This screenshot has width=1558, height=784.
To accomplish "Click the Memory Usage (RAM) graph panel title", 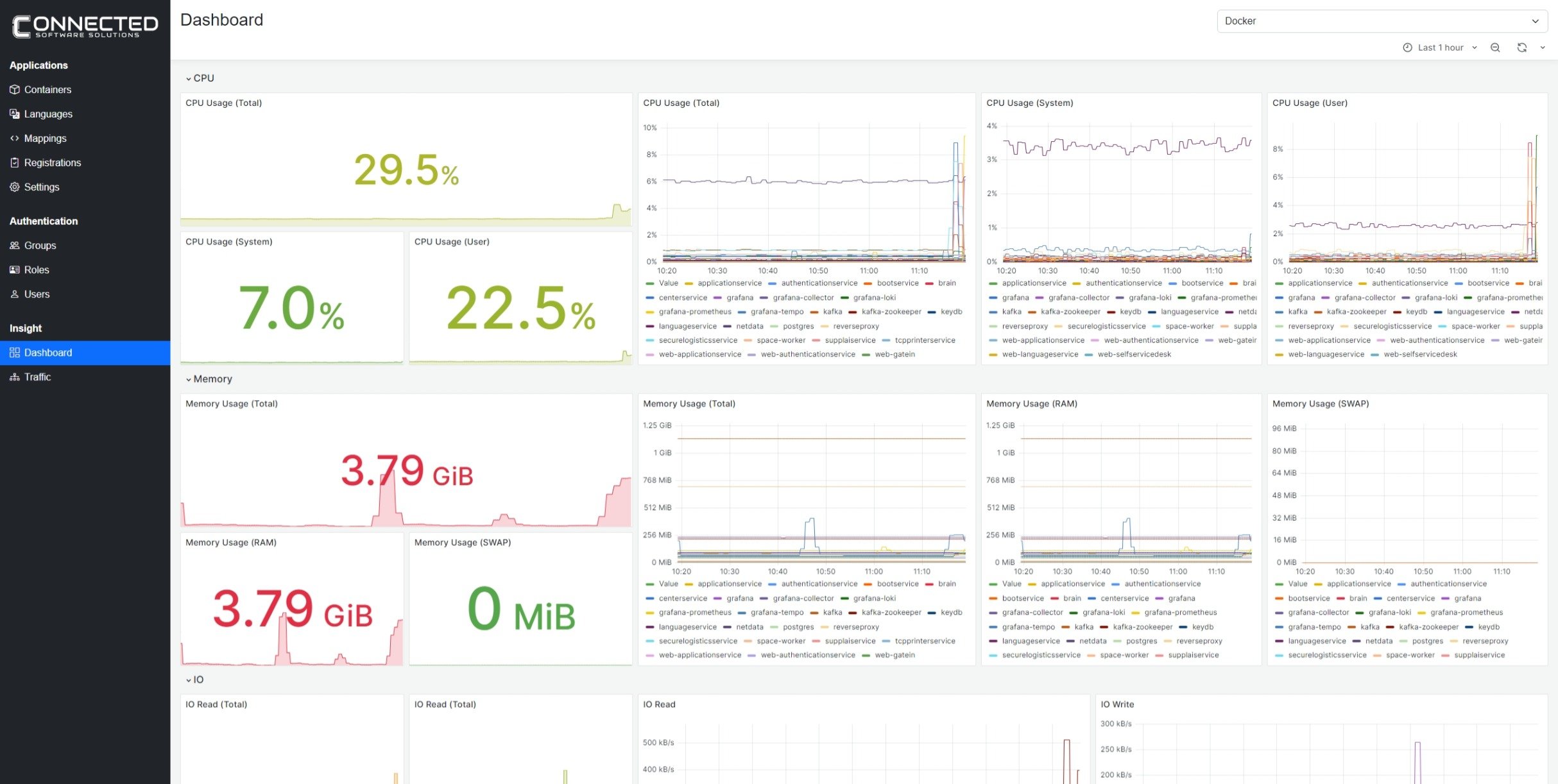I will (x=1032, y=404).
